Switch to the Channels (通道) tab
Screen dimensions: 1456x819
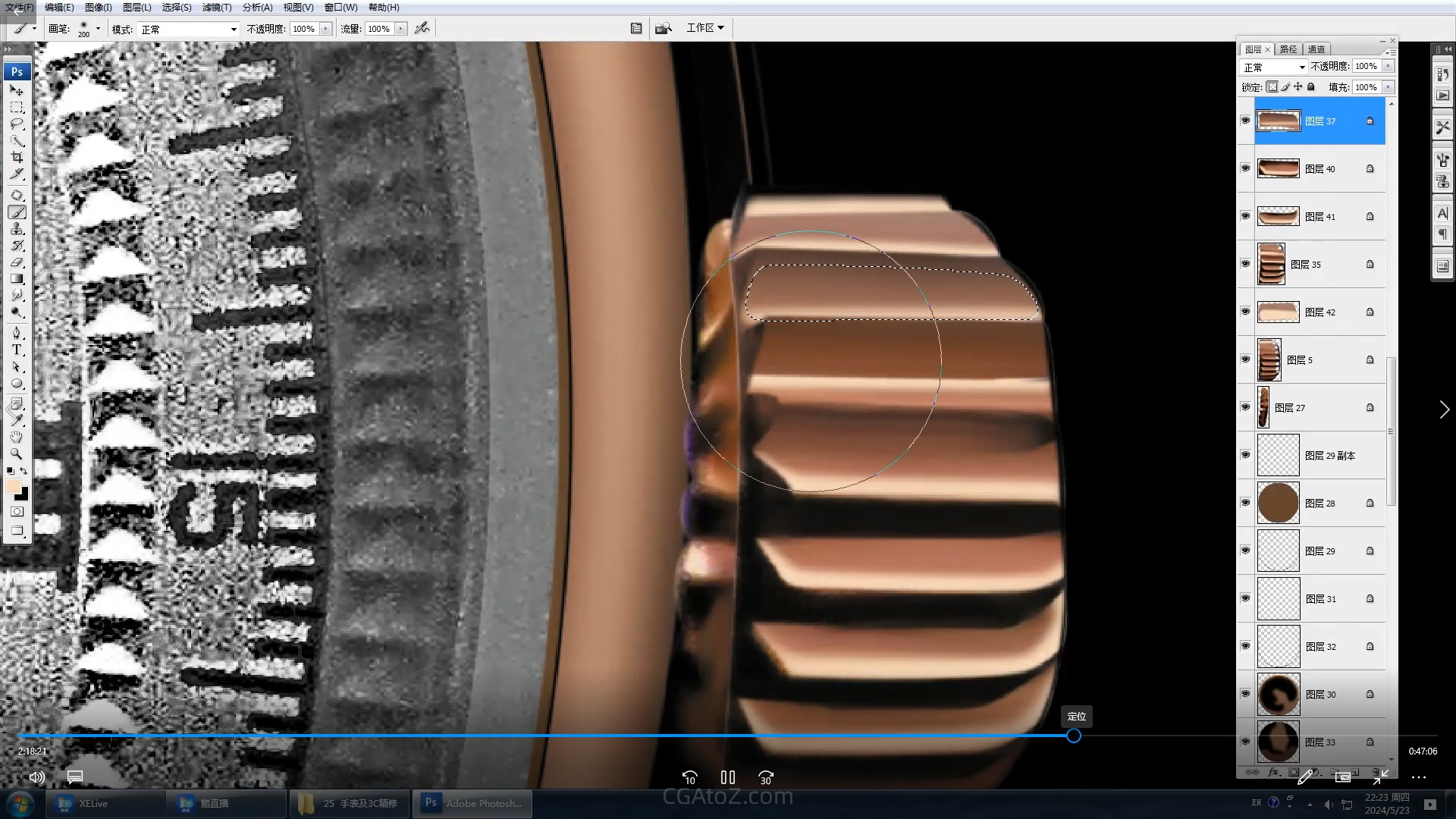pyautogui.click(x=1316, y=49)
